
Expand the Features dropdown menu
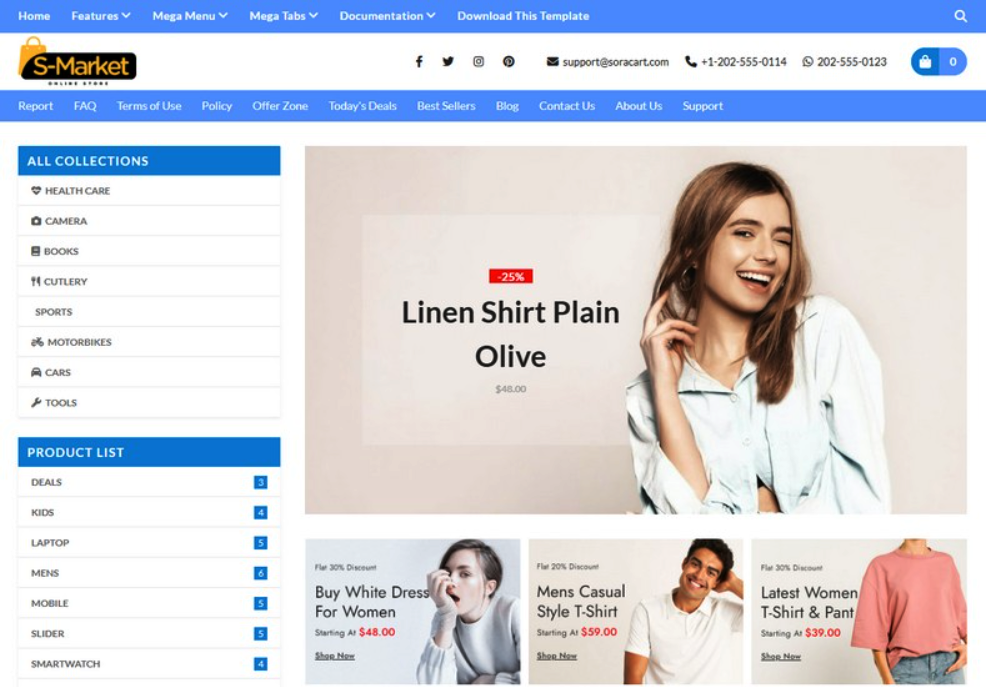tap(101, 16)
